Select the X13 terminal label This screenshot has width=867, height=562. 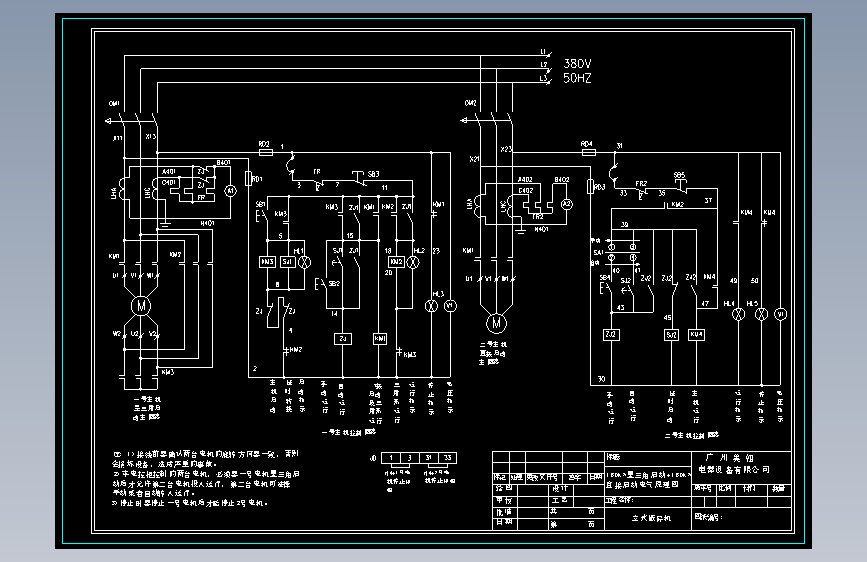150,136
